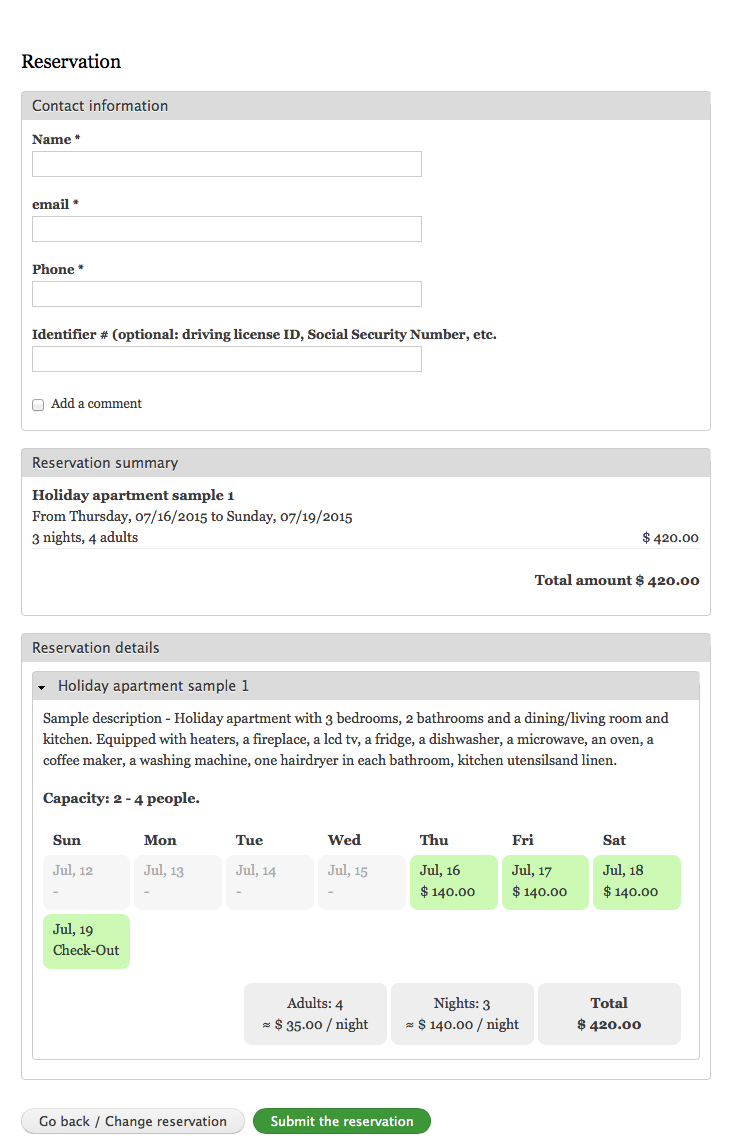Click into the Name input field
The width and height of the screenshot is (739, 1147).
pos(226,163)
